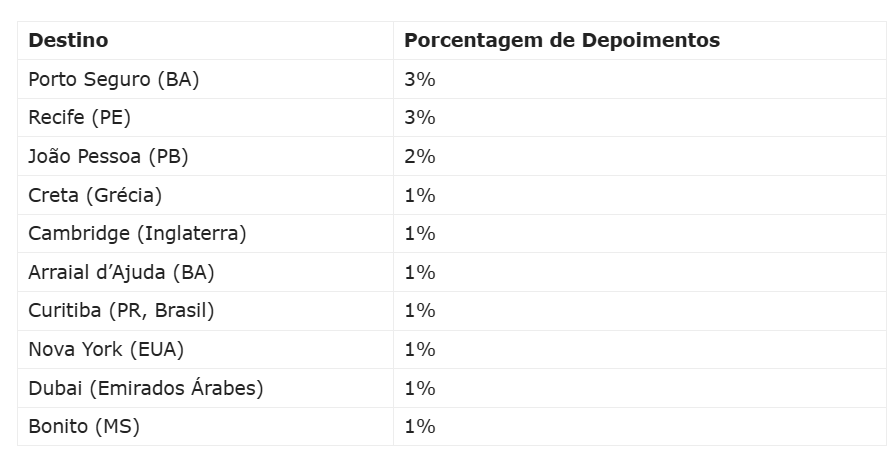This screenshot has height=463, width=895.
Task: Click the Dubai (Emirados Árabes) cell
Action: coord(146,388)
